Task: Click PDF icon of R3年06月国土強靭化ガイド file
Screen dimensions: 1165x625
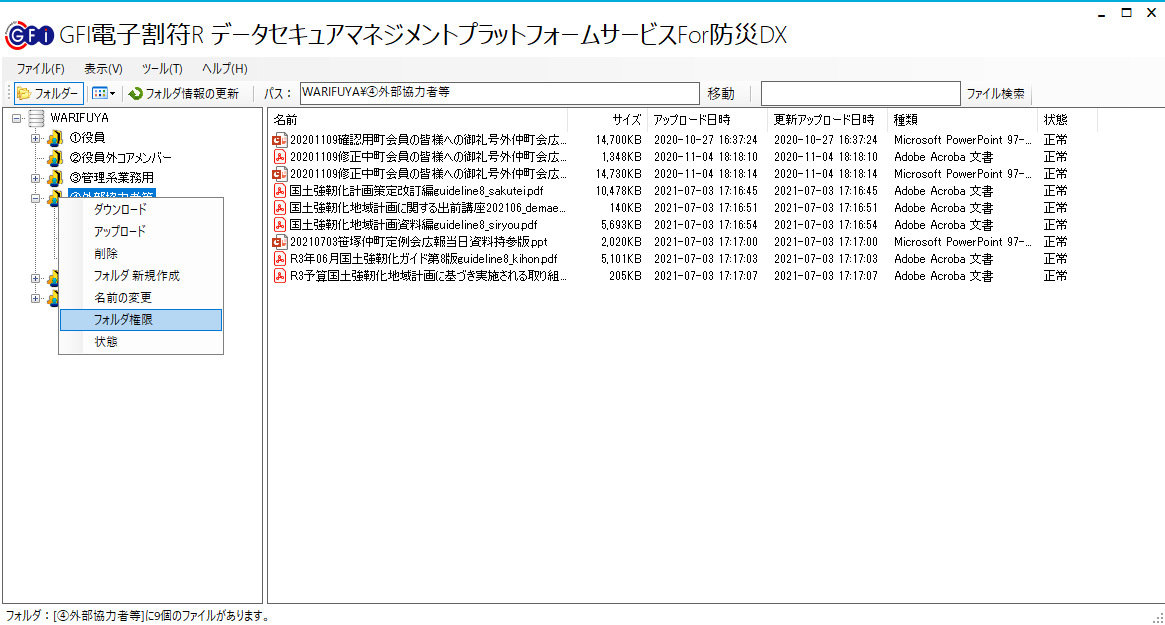Action: click(x=280, y=259)
